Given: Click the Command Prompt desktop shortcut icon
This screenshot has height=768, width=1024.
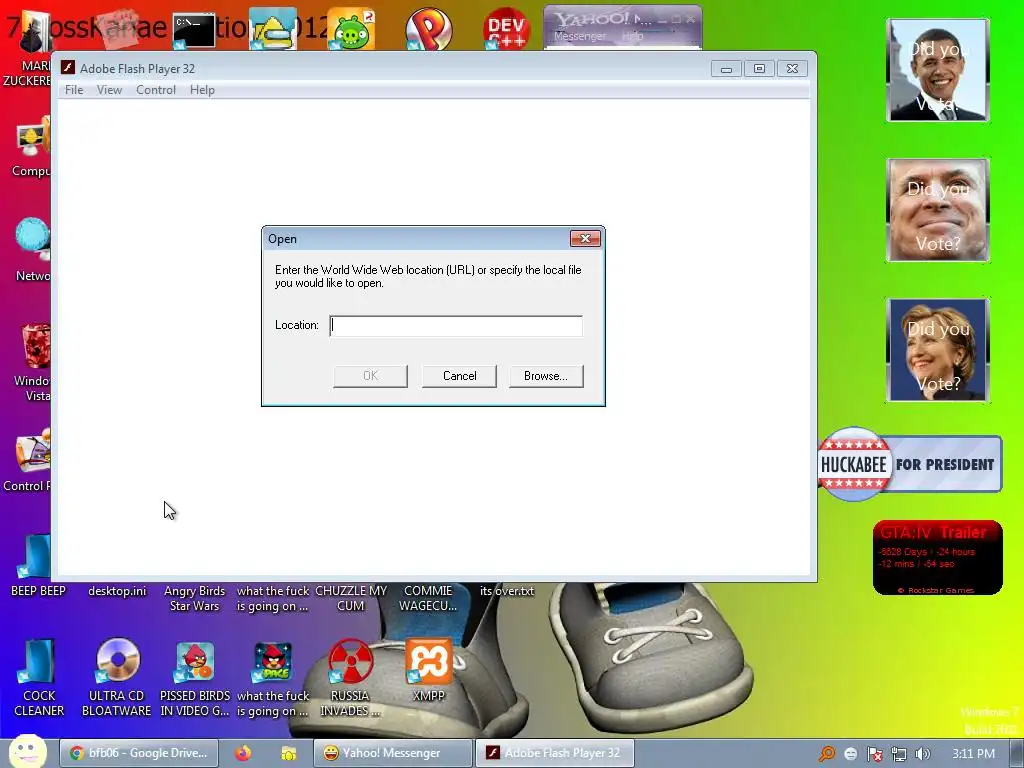Looking at the screenshot, I should [x=194, y=30].
